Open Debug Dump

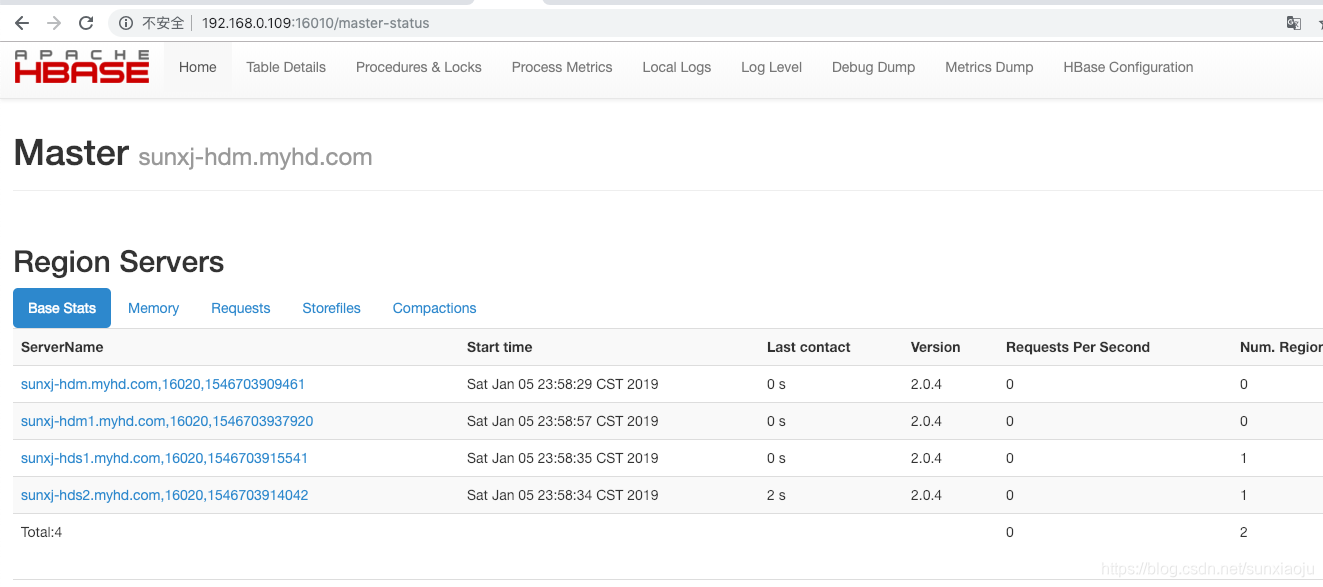(874, 67)
